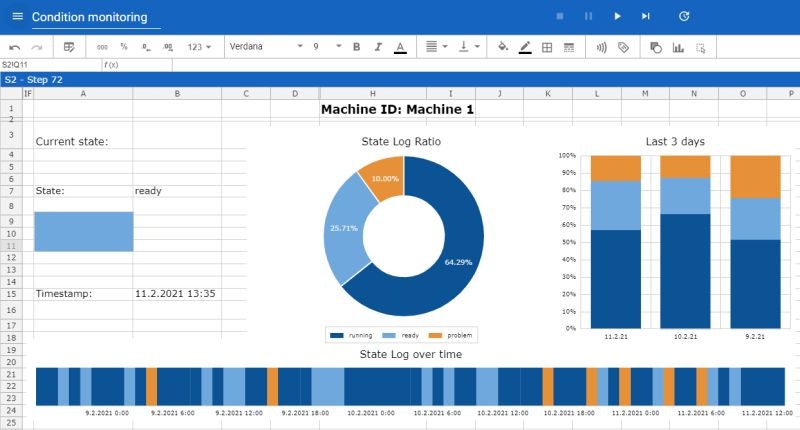Select column A header
The height and width of the screenshot is (430, 800).
point(83,93)
